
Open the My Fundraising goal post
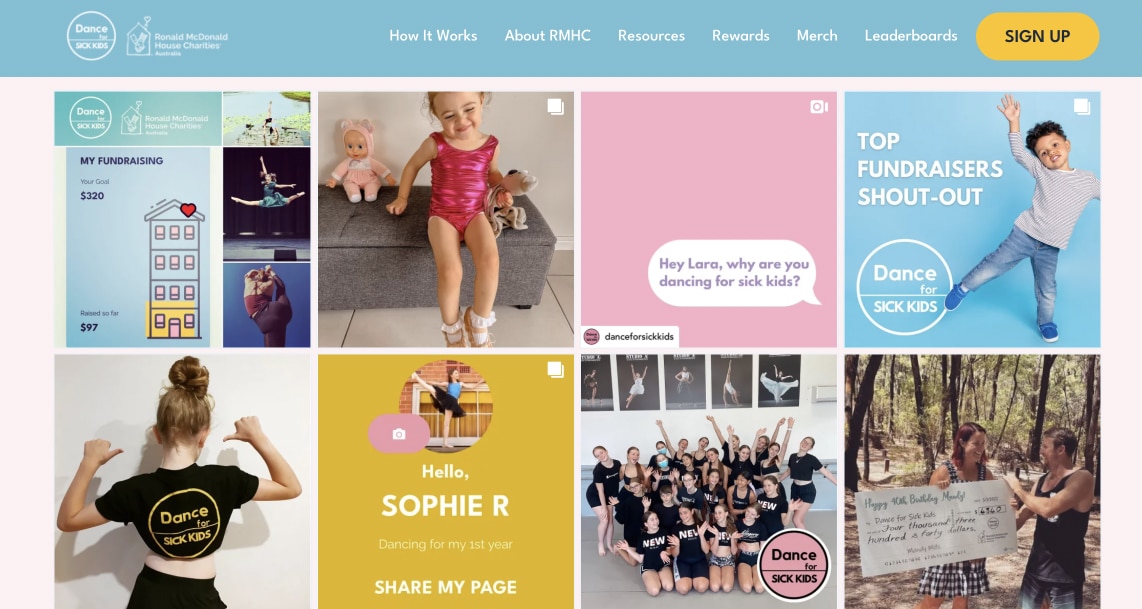(182, 219)
